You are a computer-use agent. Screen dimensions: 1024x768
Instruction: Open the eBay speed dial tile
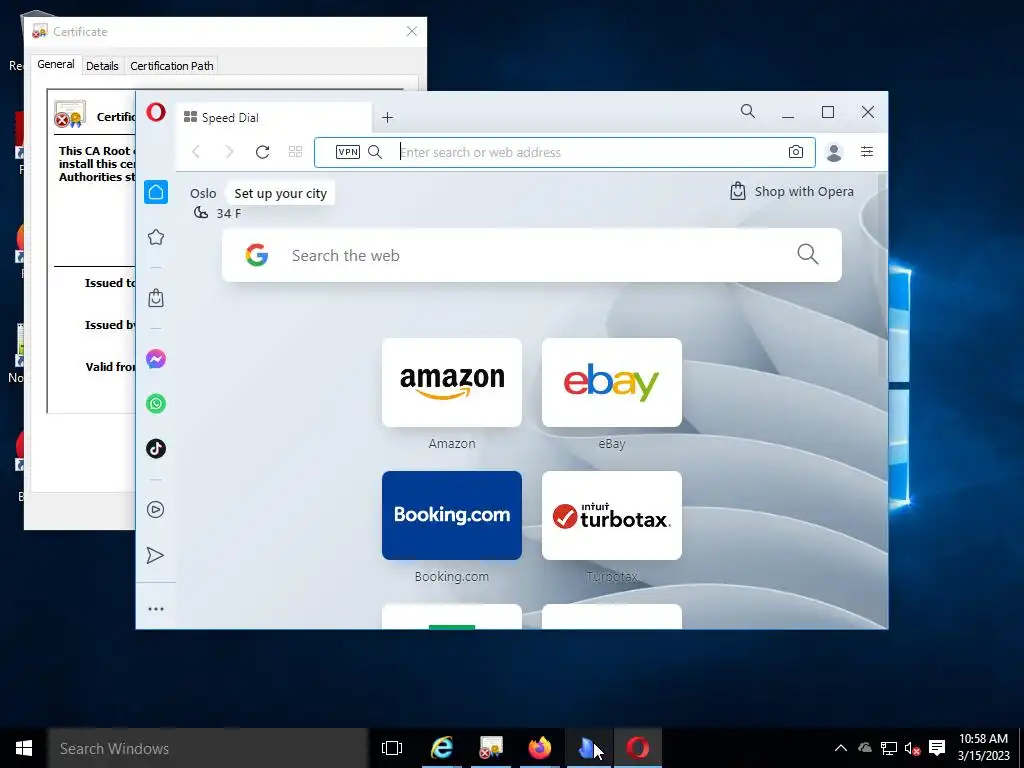[x=612, y=383]
